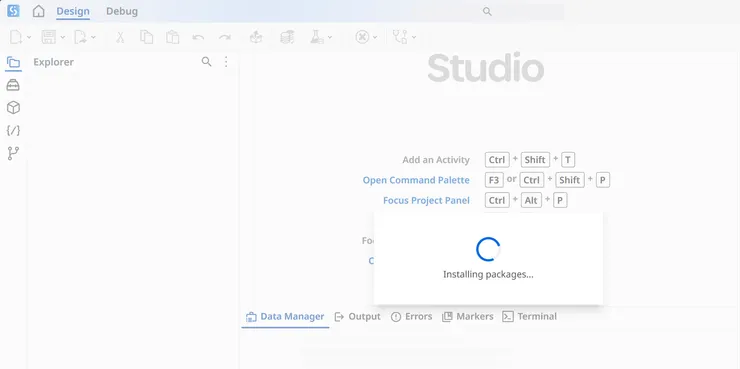Click the Cut scissors icon
The image size is (740, 369).
[120, 37]
